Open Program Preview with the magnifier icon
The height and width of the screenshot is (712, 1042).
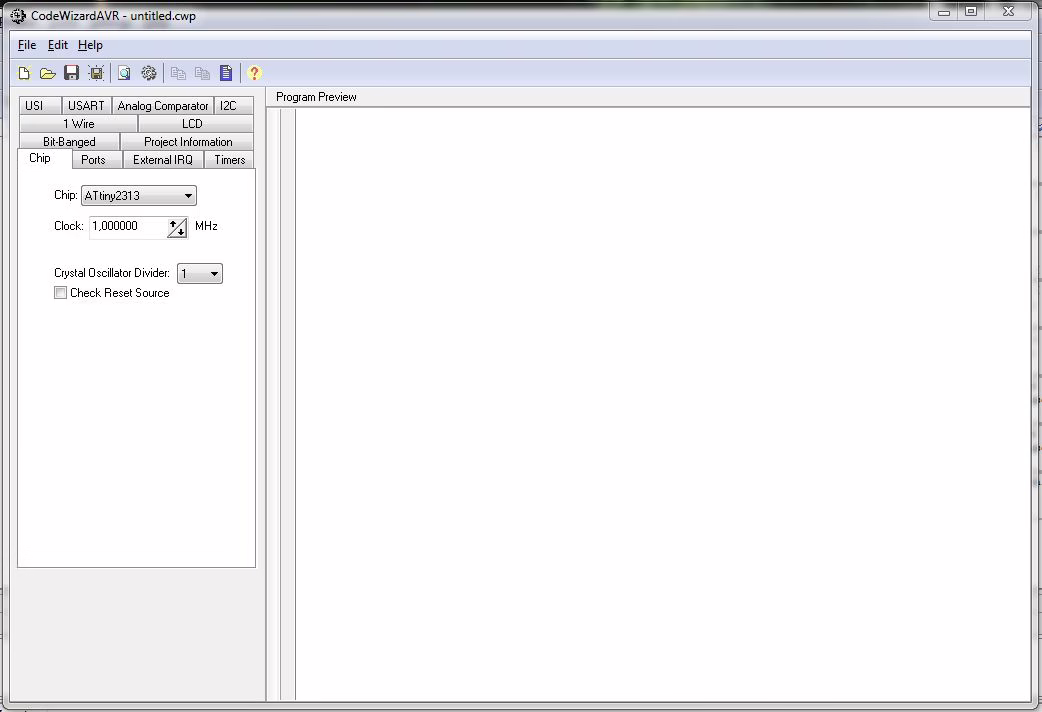(x=124, y=73)
